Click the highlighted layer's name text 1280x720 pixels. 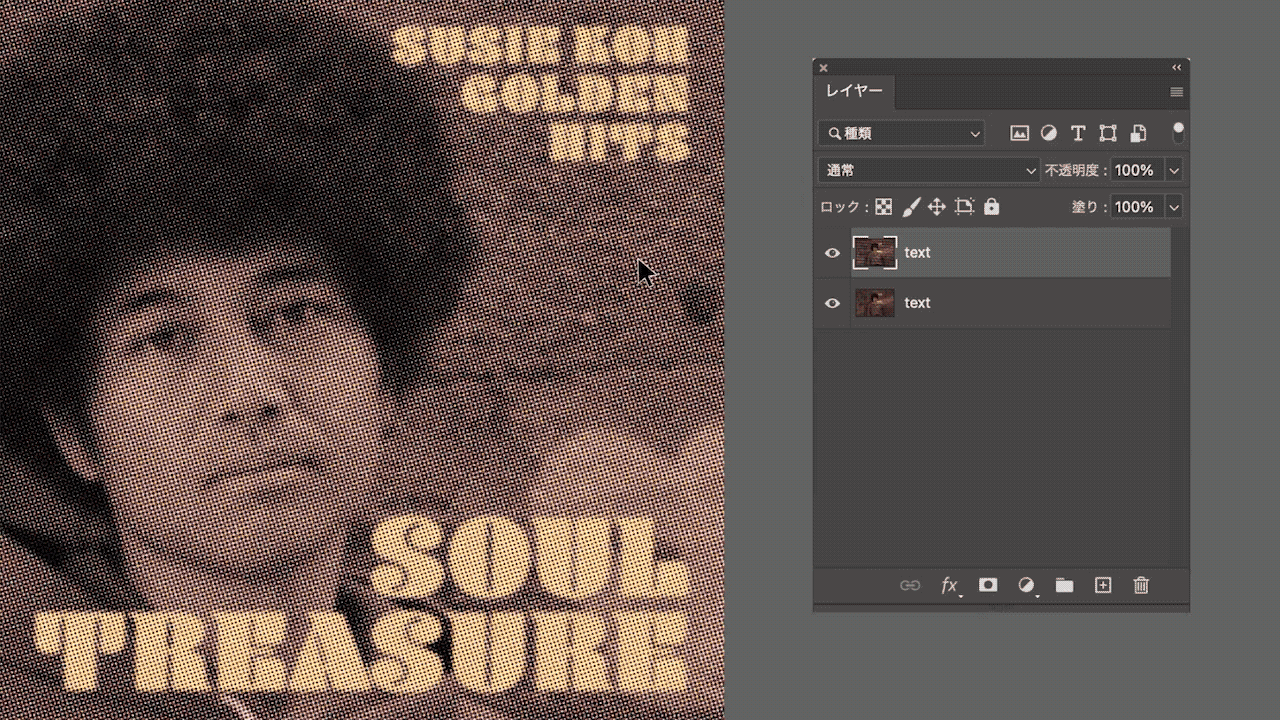[x=917, y=253]
